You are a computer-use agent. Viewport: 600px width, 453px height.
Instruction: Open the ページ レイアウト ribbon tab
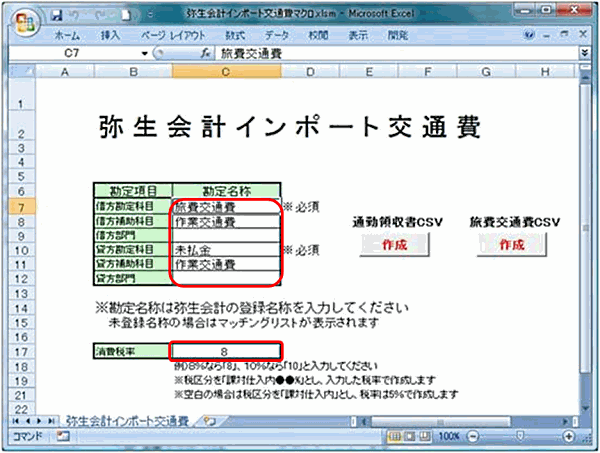pyautogui.click(x=173, y=36)
